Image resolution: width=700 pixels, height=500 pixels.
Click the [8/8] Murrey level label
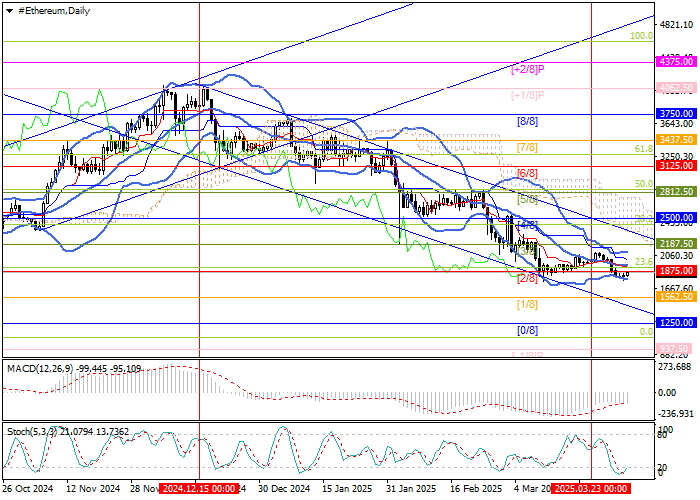click(527, 121)
